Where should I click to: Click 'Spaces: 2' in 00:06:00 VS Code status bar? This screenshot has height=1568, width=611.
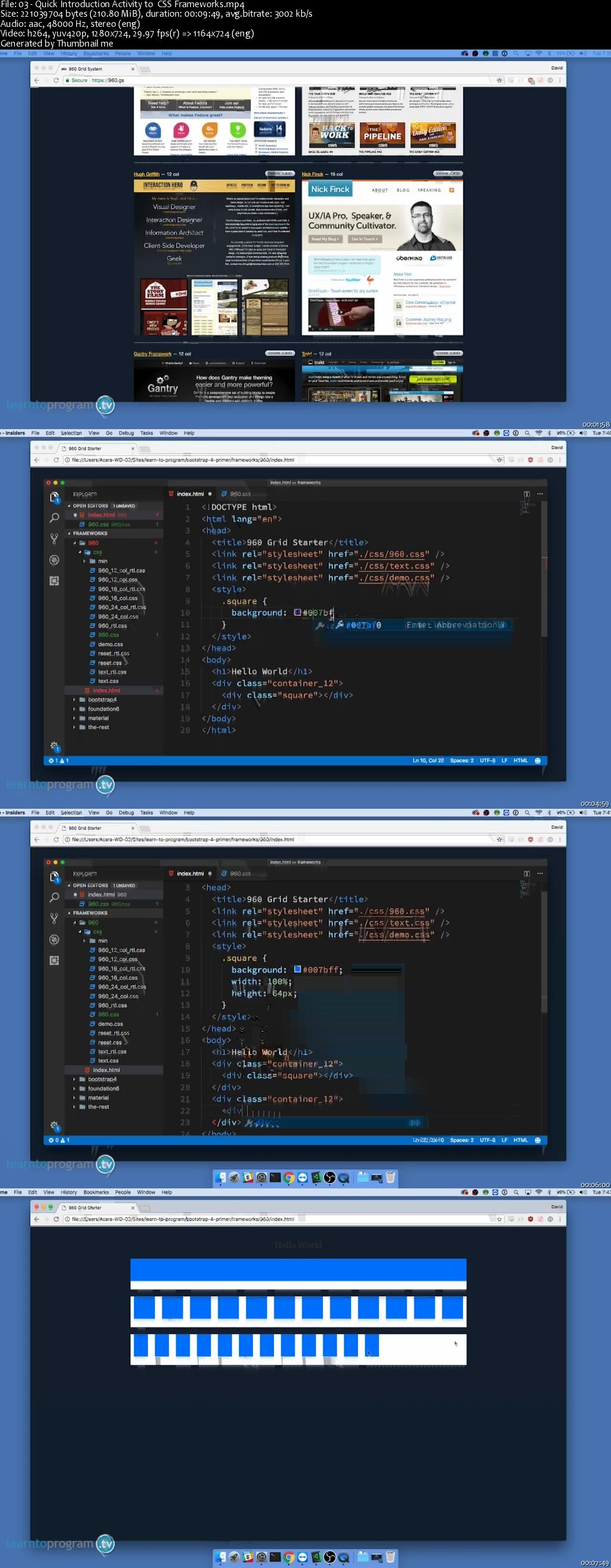[462, 1140]
